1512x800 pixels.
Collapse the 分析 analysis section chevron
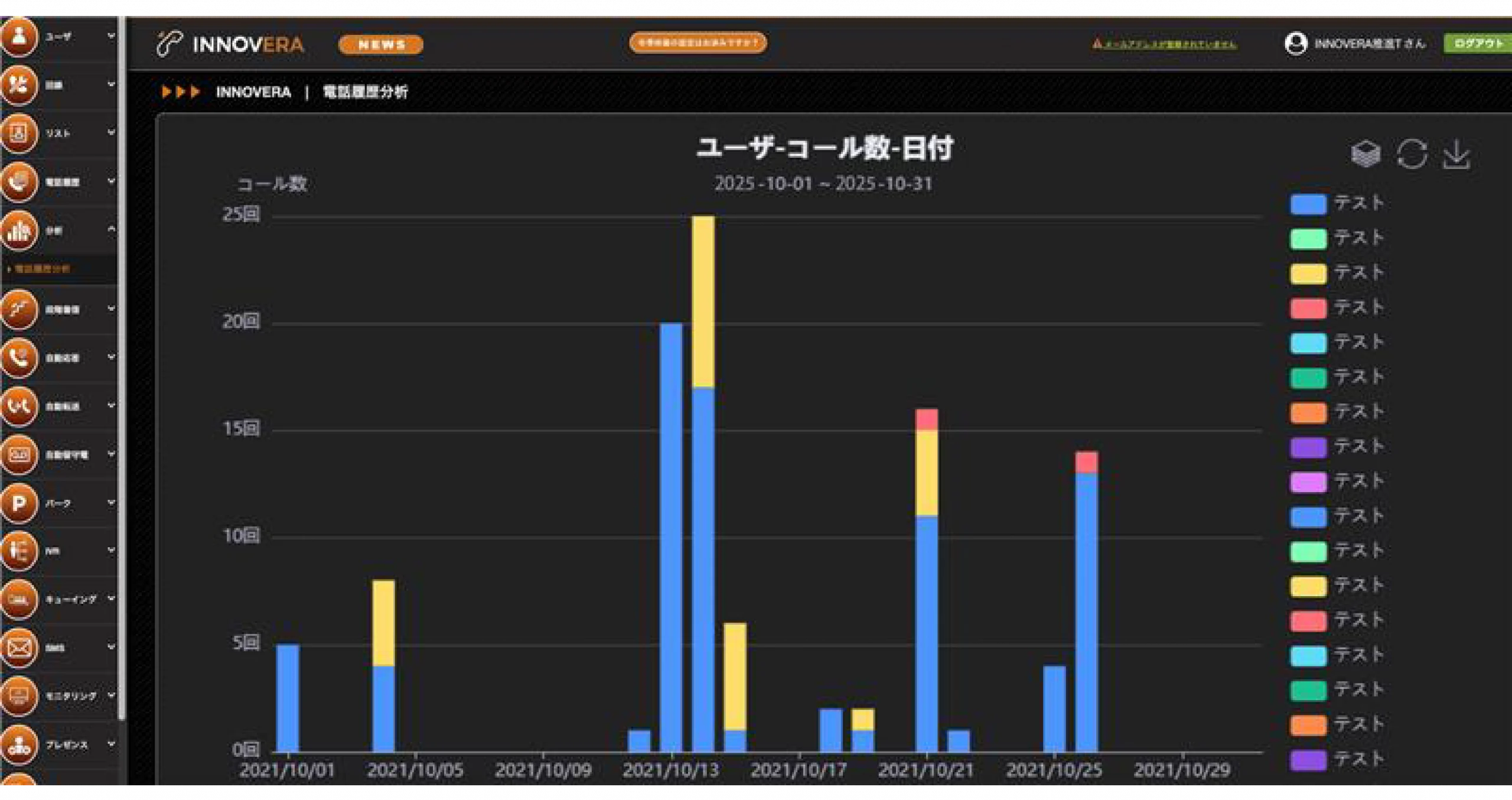point(110,229)
